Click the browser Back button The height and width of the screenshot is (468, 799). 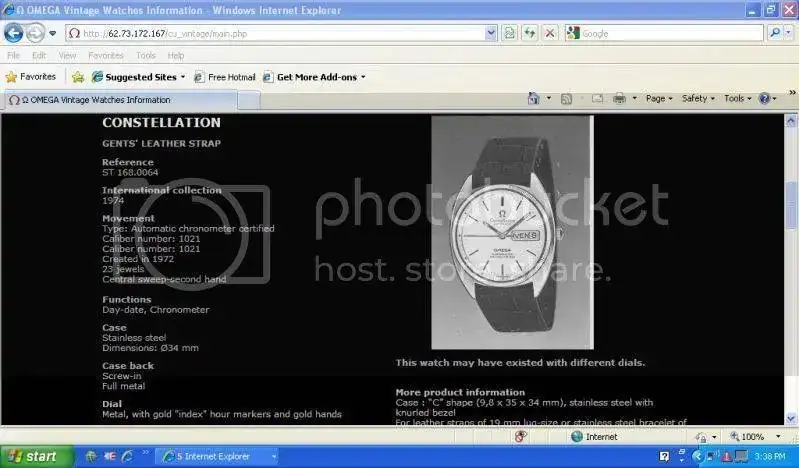click(x=13, y=34)
